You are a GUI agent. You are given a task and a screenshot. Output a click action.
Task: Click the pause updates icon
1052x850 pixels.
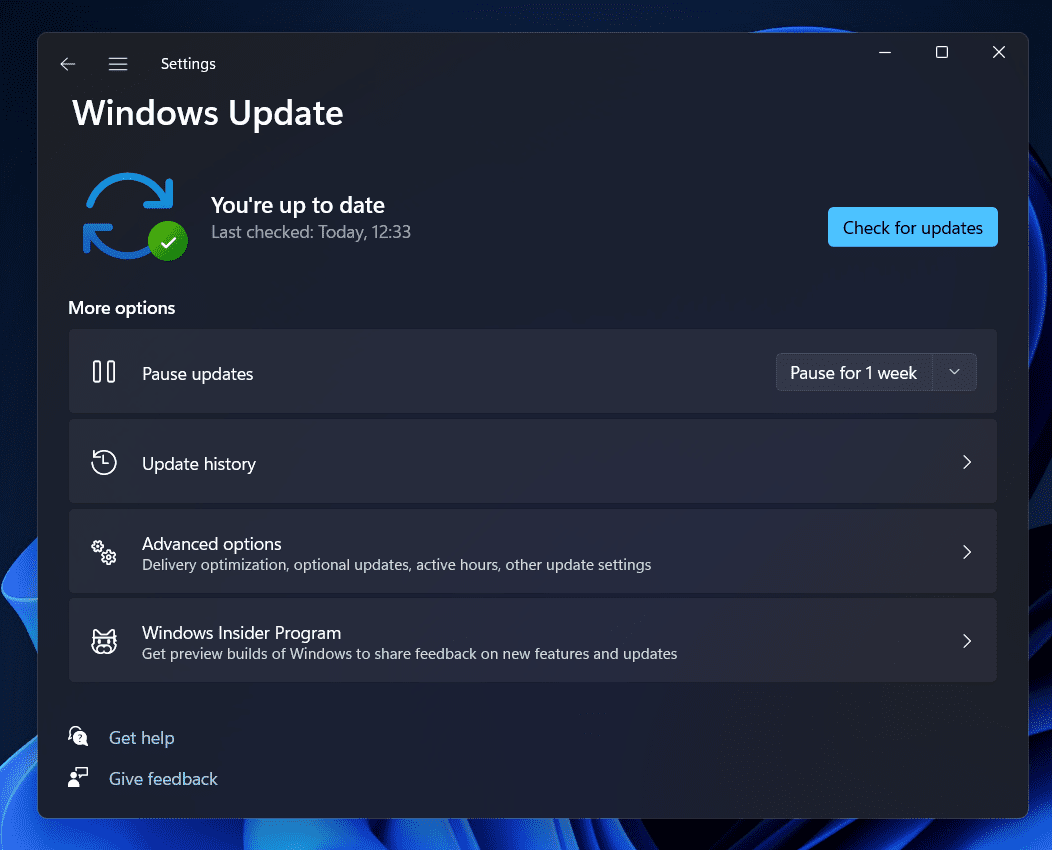[x=103, y=371]
